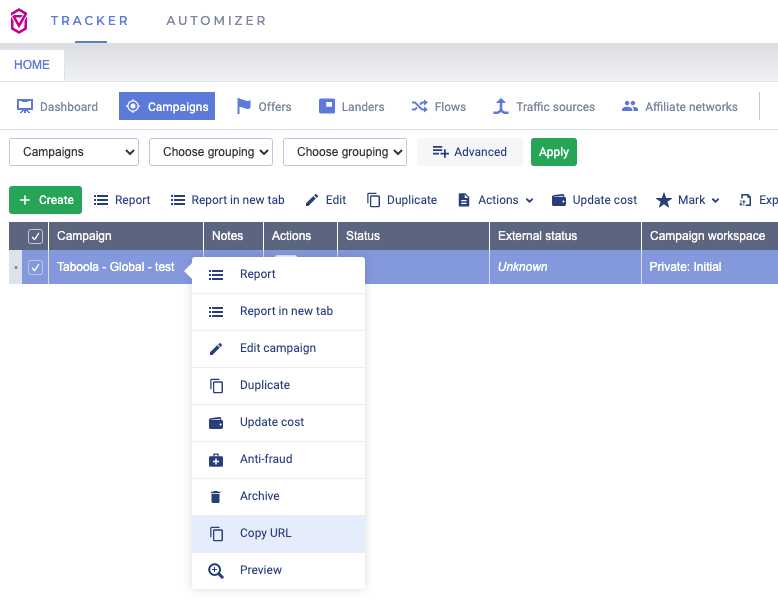Toggle the select-all checkbox in table header
Screen dimensions: 778x604
click(35, 236)
